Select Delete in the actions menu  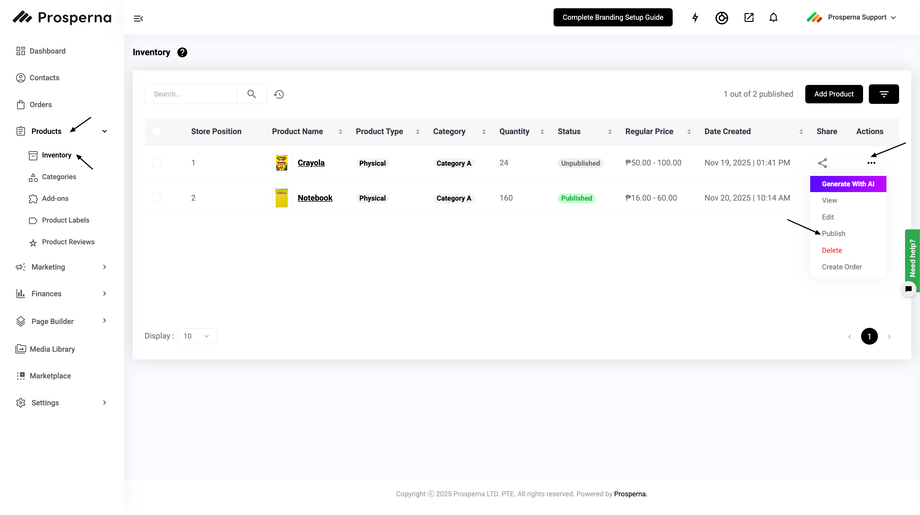pos(831,250)
